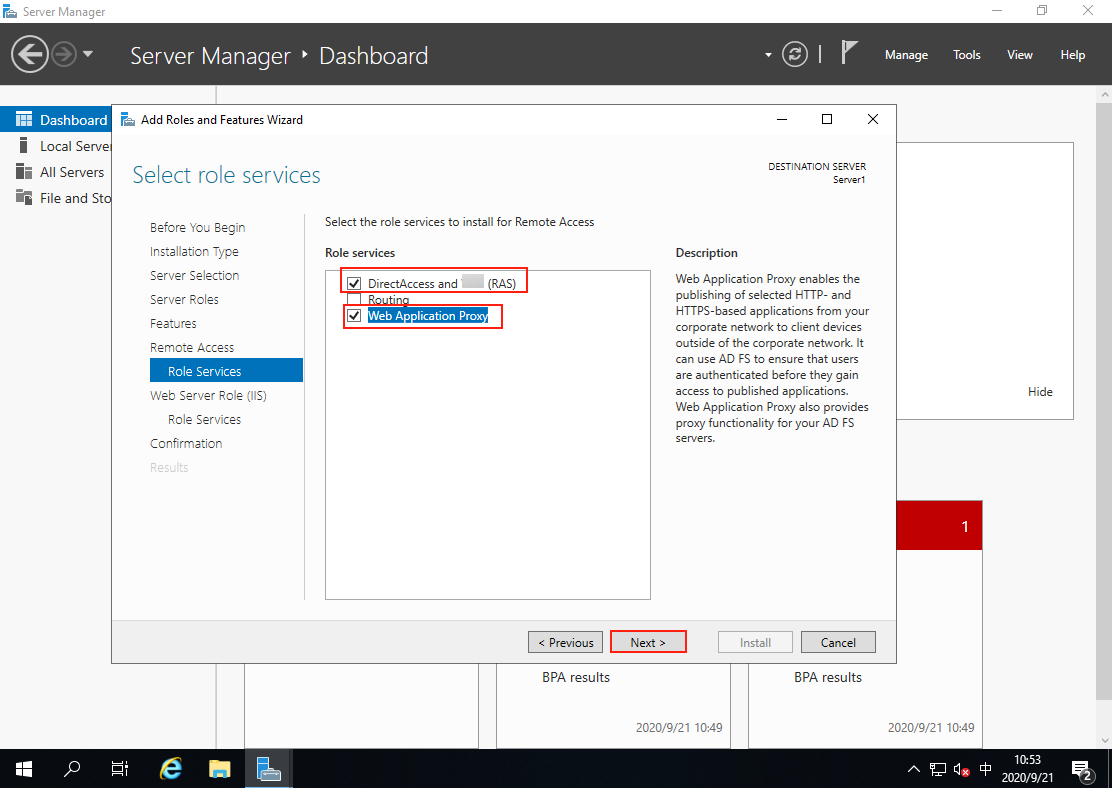Check the Routing role service checkbox
Viewport: 1112px width, 788px height.
click(354, 299)
